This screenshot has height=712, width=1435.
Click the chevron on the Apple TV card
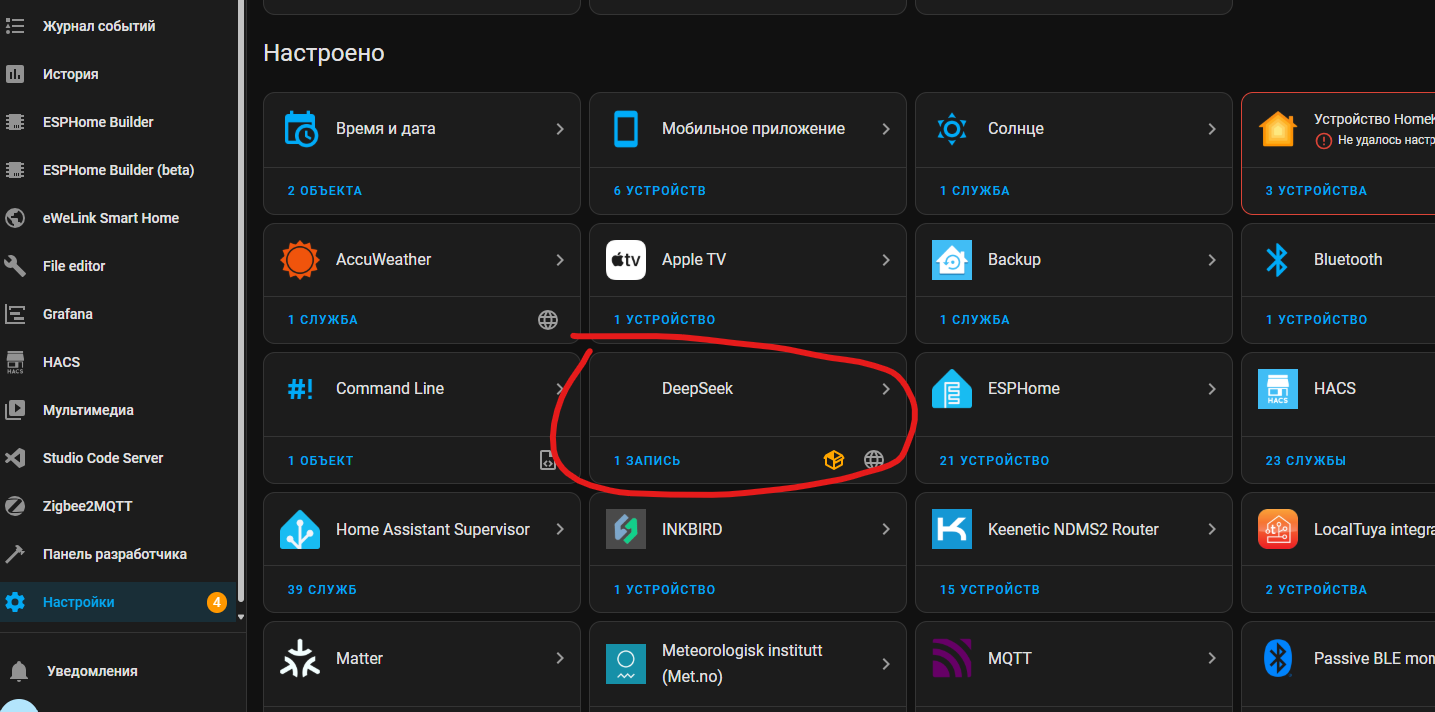[886, 260]
